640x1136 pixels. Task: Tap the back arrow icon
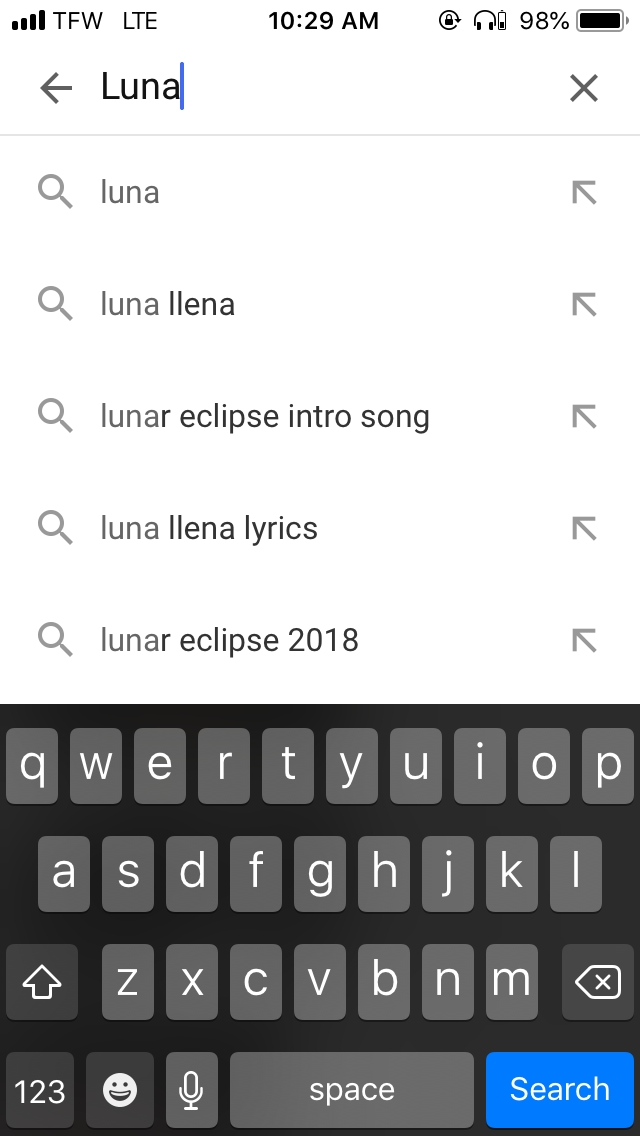click(56, 88)
